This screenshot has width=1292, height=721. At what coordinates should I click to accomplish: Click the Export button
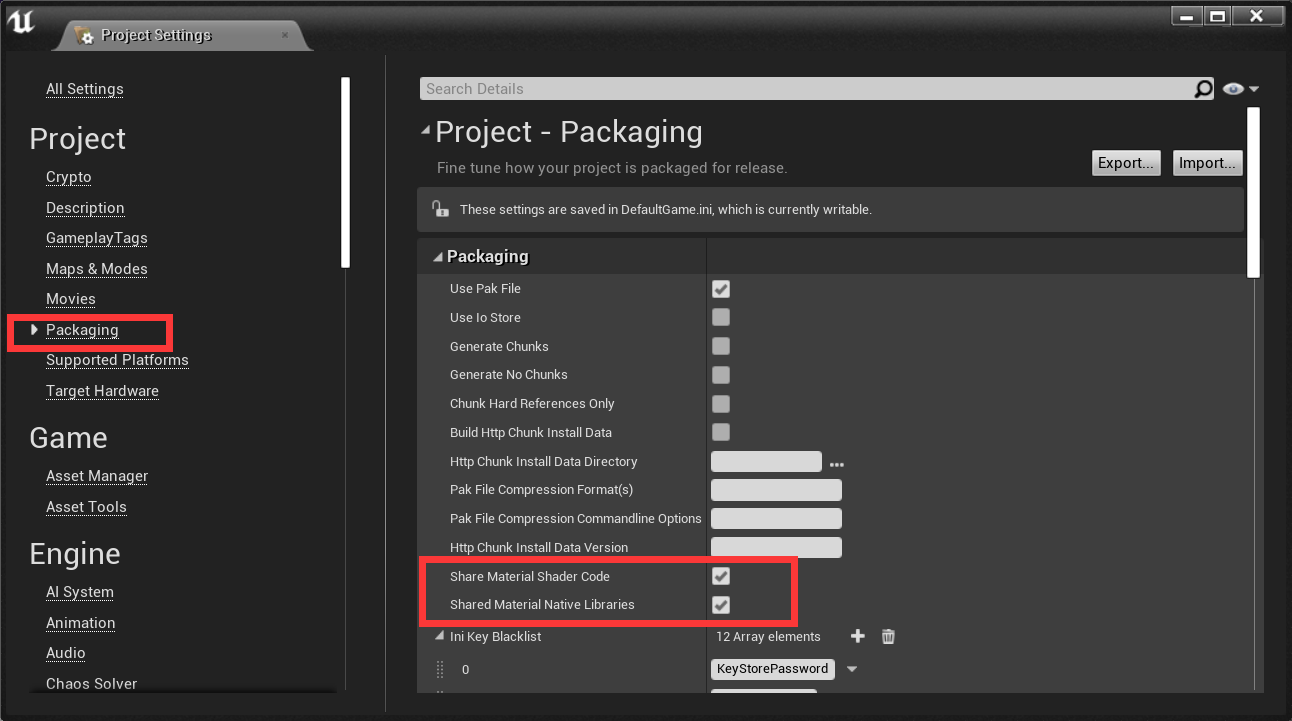point(1125,162)
